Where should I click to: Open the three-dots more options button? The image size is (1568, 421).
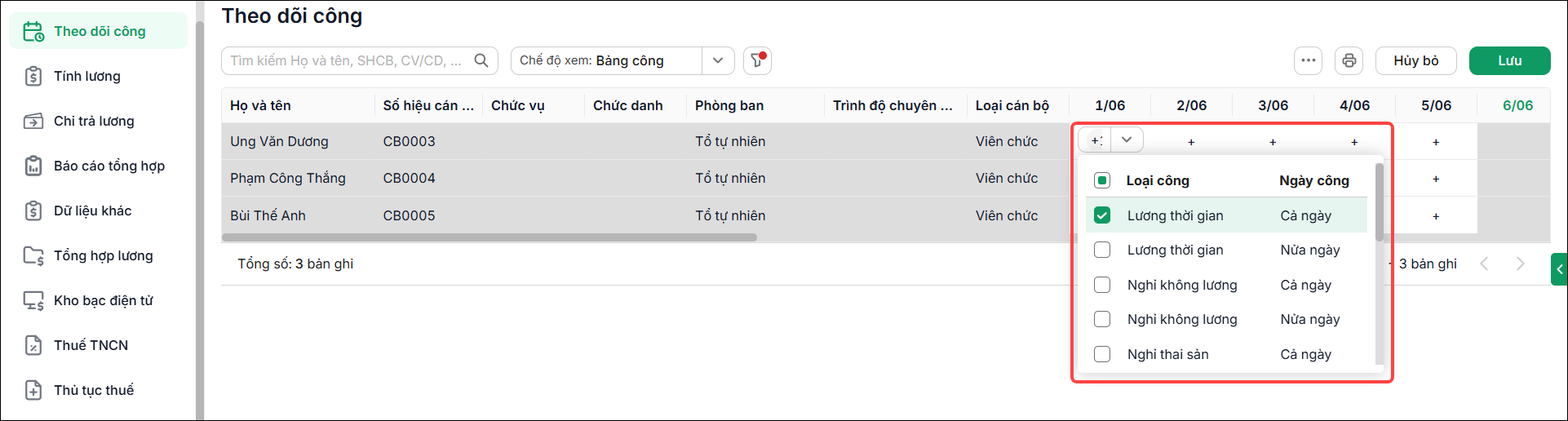(1309, 61)
